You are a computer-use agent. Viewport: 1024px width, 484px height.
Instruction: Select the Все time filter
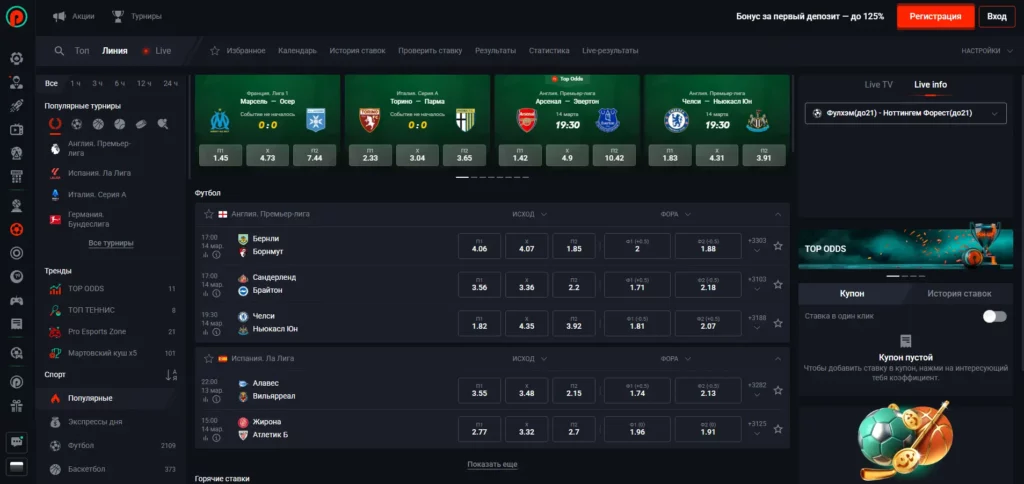click(x=52, y=84)
